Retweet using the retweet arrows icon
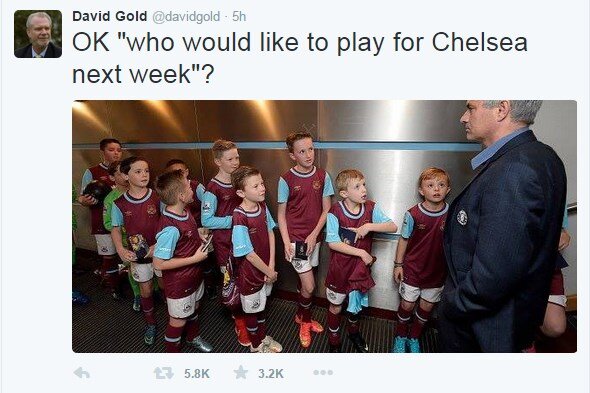 pyautogui.click(x=164, y=373)
